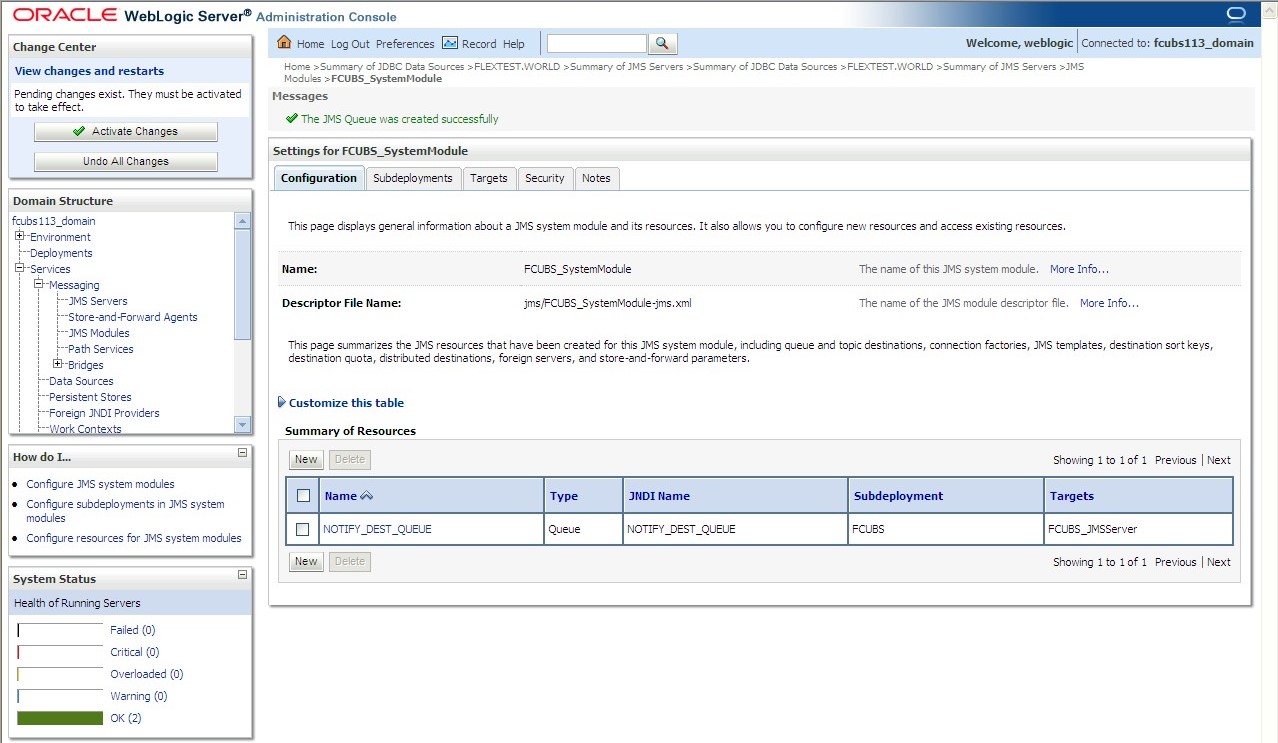Open View changes and restarts link

tap(90, 71)
